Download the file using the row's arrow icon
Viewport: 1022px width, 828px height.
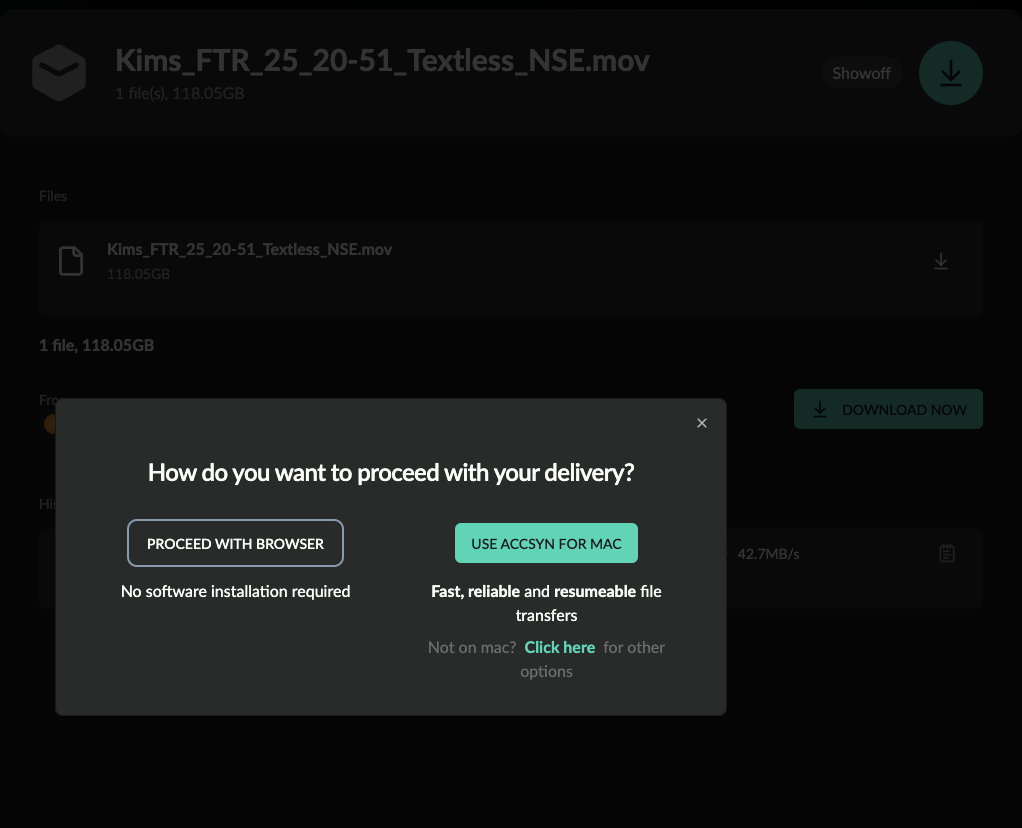click(941, 261)
